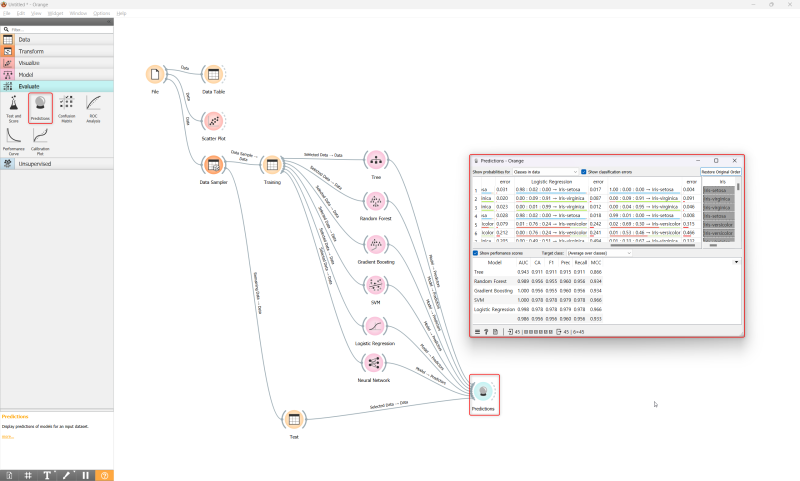
Task: Expand the Data category in the toolbox
Action: coord(57,39)
